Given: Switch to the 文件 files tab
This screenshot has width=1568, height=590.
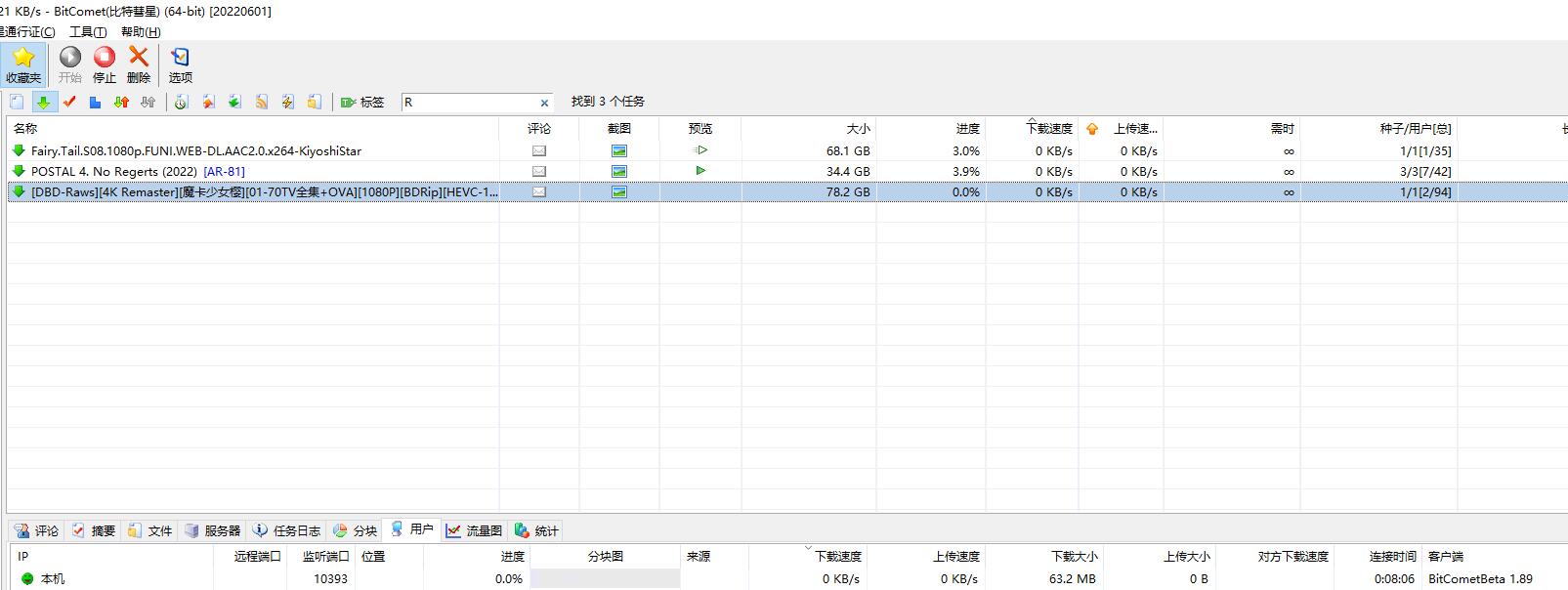Looking at the screenshot, I should [x=149, y=530].
